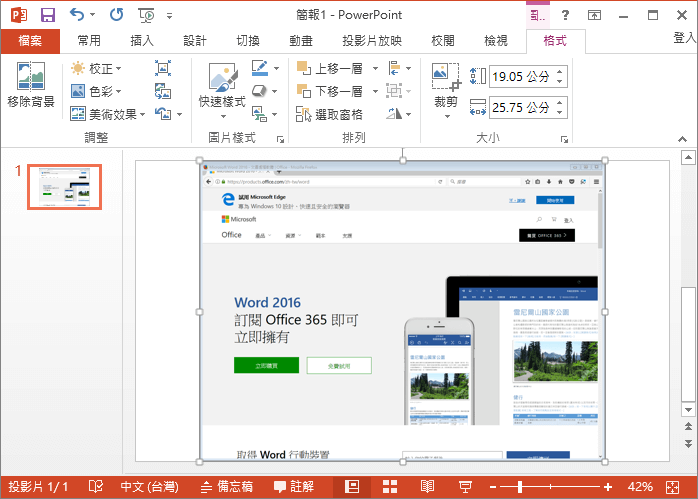Click zoom in plus button
The image size is (698, 499).
(608, 487)
